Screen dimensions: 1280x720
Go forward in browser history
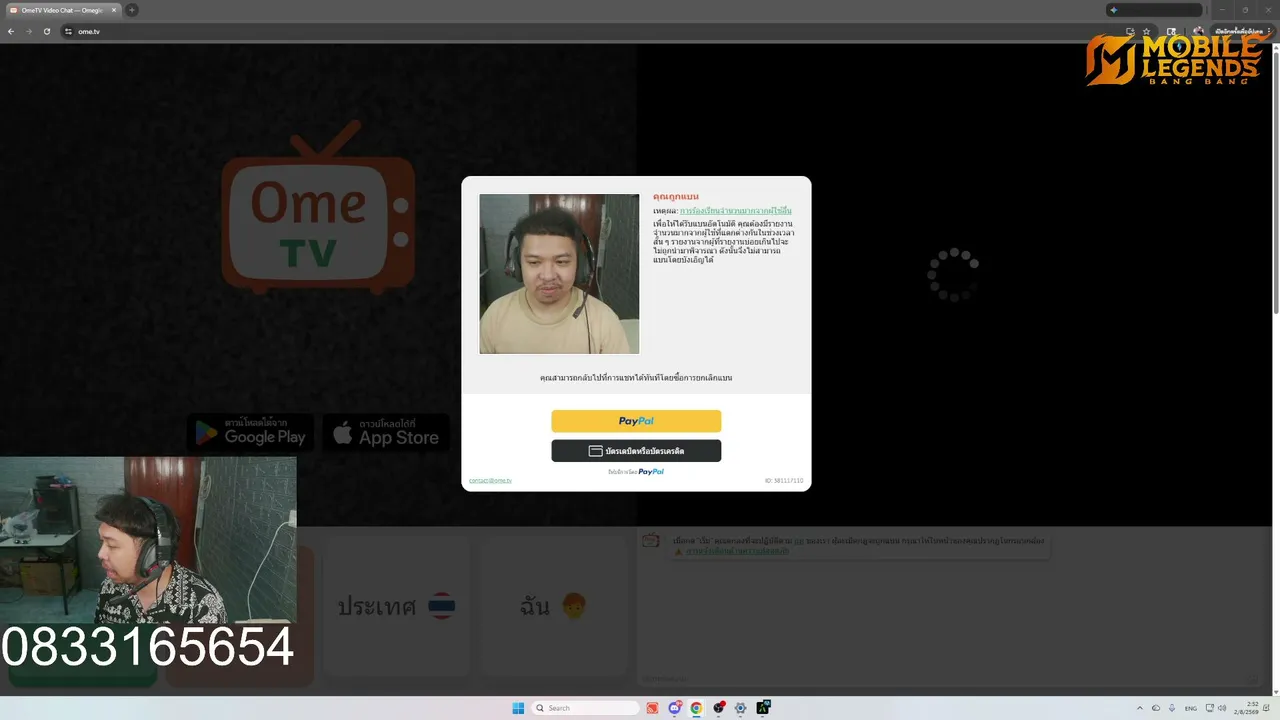tap(29, 31)
